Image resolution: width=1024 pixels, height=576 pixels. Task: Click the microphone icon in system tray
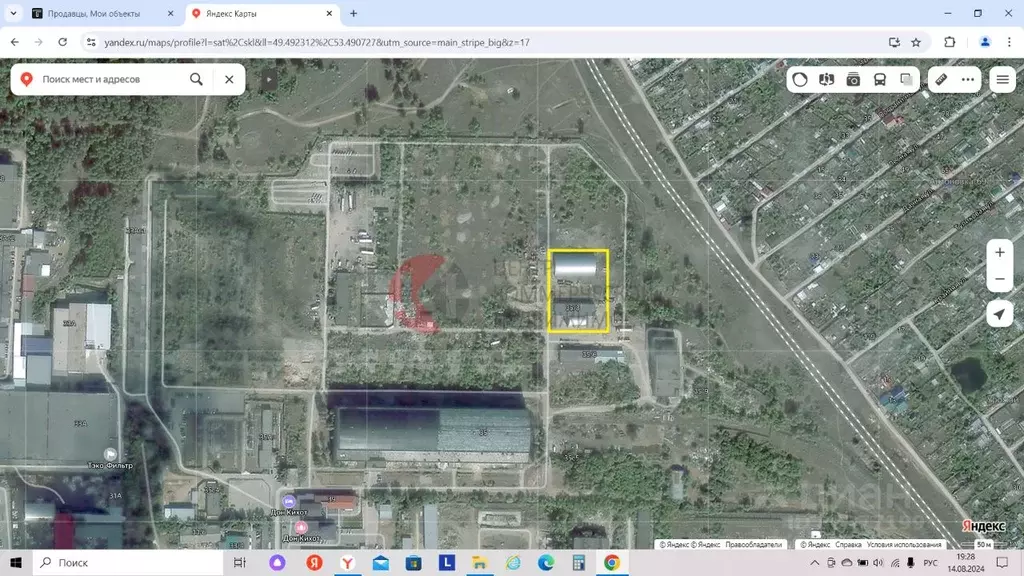[x=910, y=563]
